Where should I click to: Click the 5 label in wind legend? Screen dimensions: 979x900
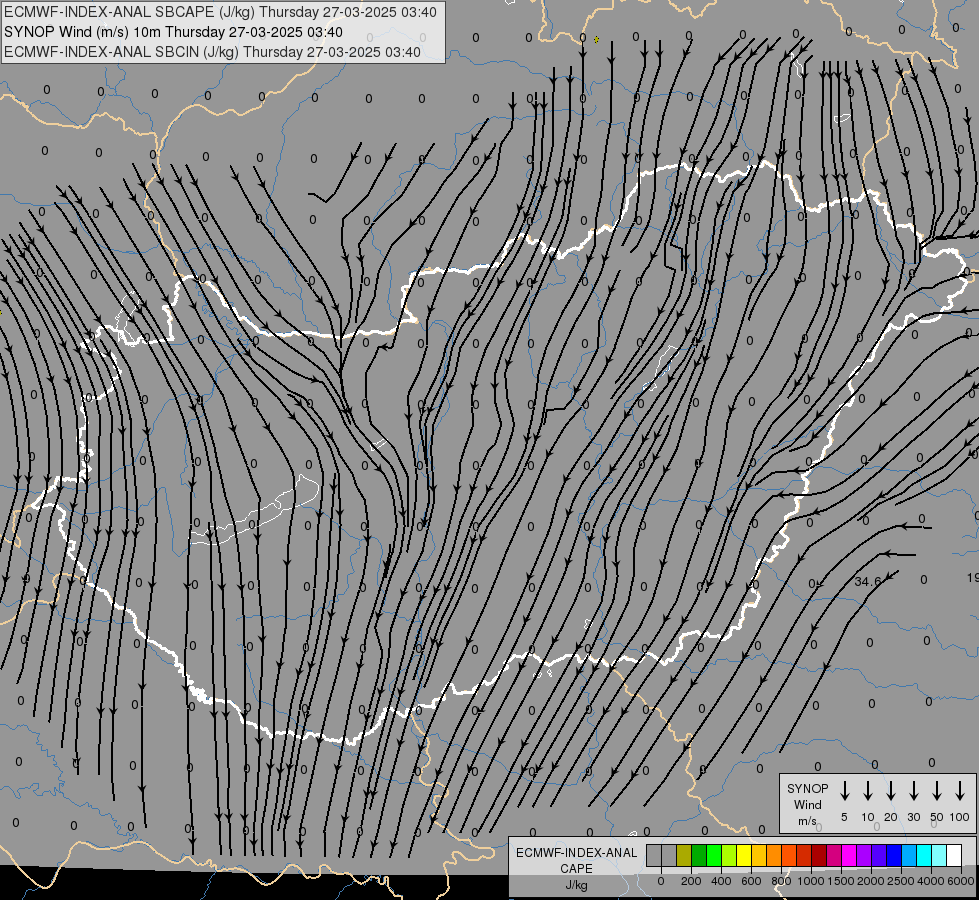(844, 818)
